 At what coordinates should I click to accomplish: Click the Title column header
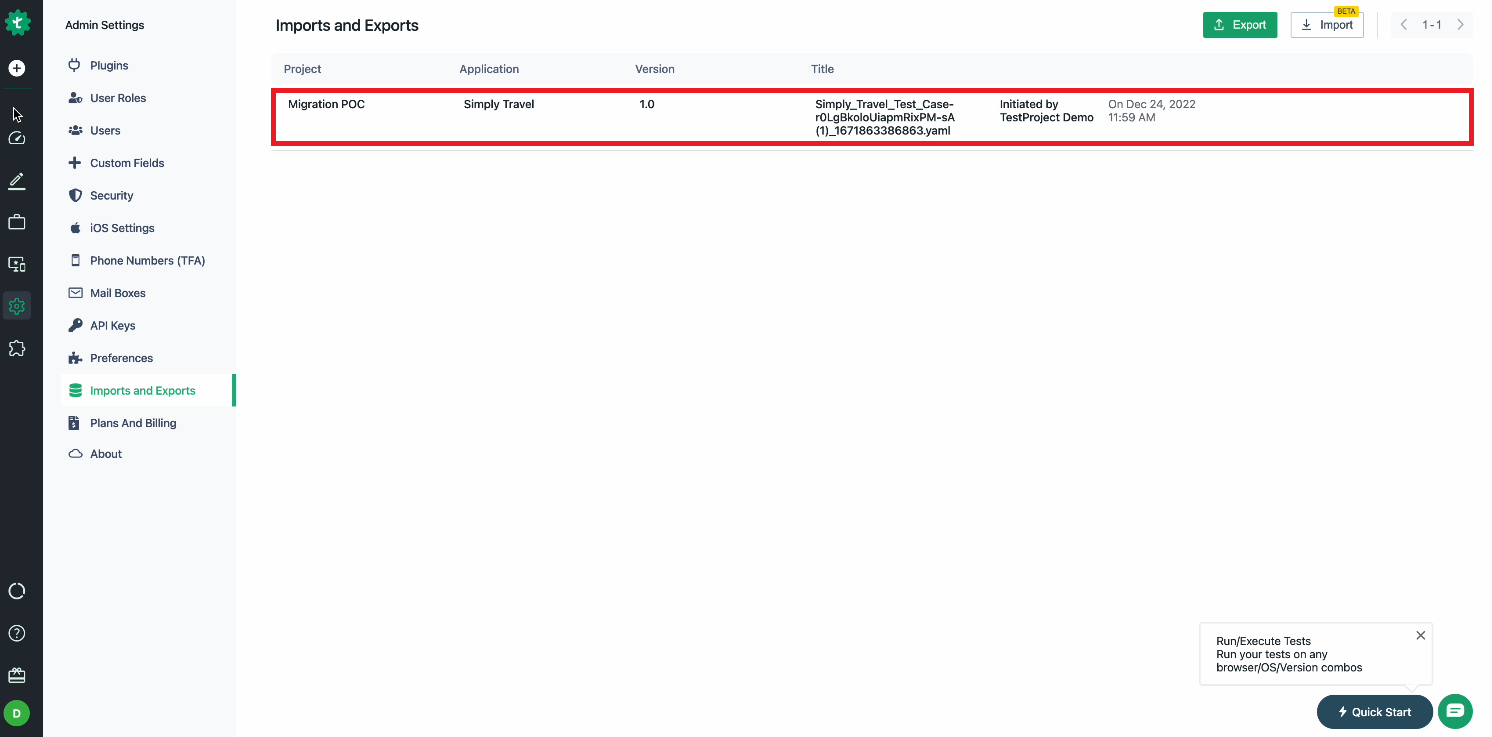[x=822, y=69]
